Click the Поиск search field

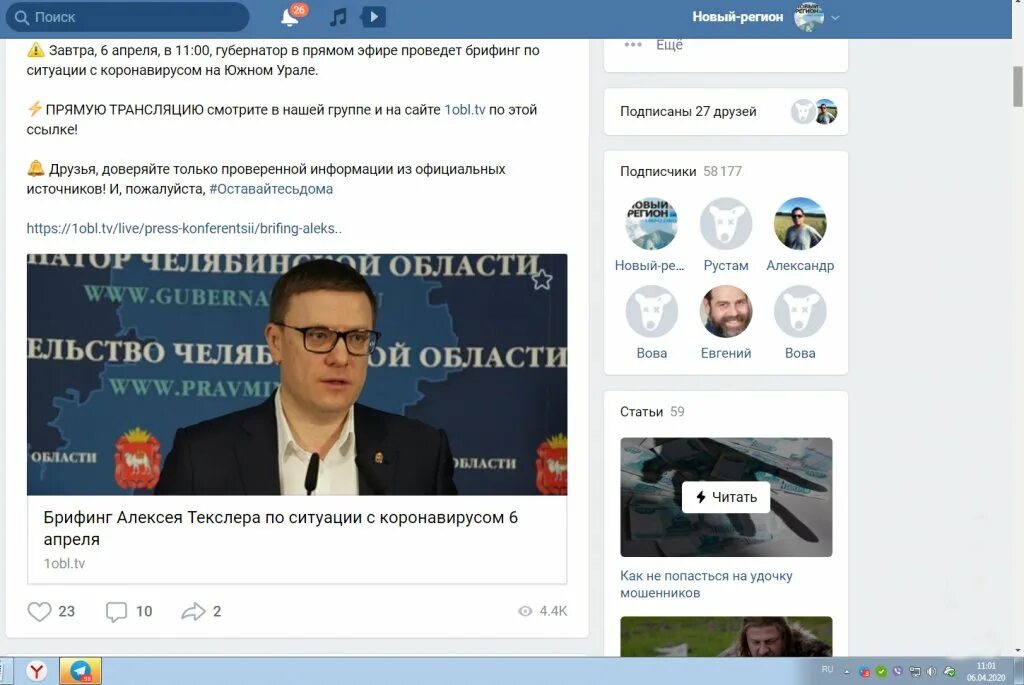click(x=127, y=17)
